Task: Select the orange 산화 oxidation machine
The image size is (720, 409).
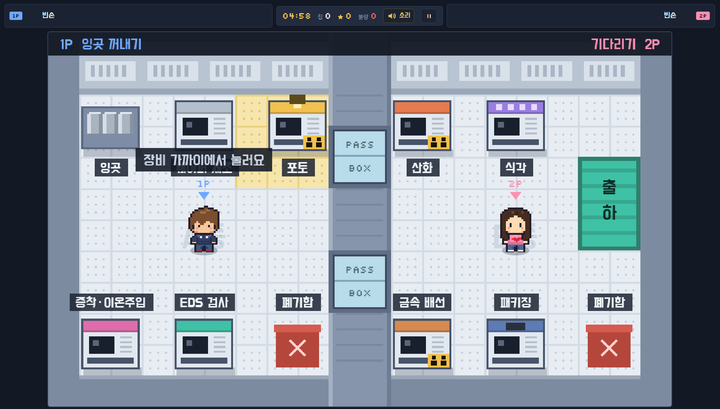Action: pyautogui.click(x=422, y=125)
